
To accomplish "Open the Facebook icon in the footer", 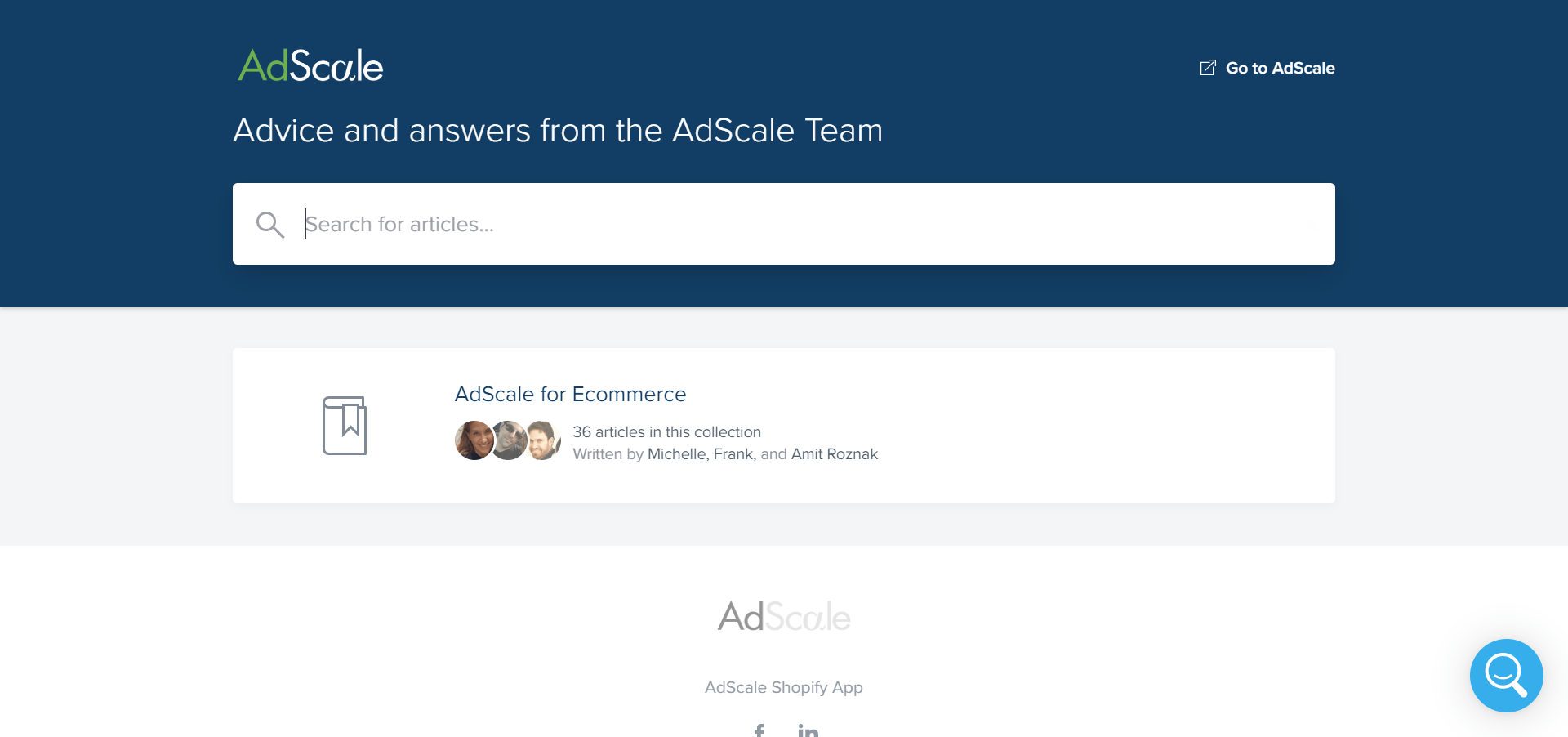I will point(760,731).
